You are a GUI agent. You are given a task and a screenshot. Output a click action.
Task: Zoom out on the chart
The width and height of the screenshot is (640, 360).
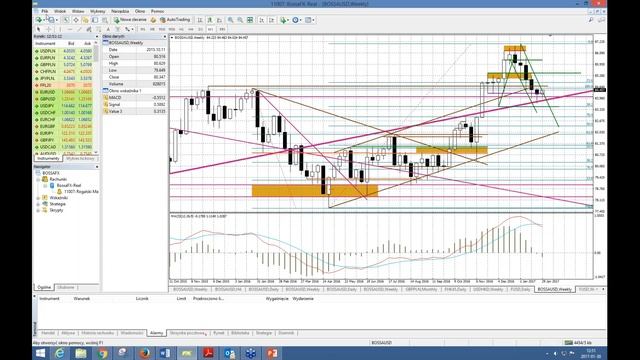pyautogui.click(x=240, y=20)
